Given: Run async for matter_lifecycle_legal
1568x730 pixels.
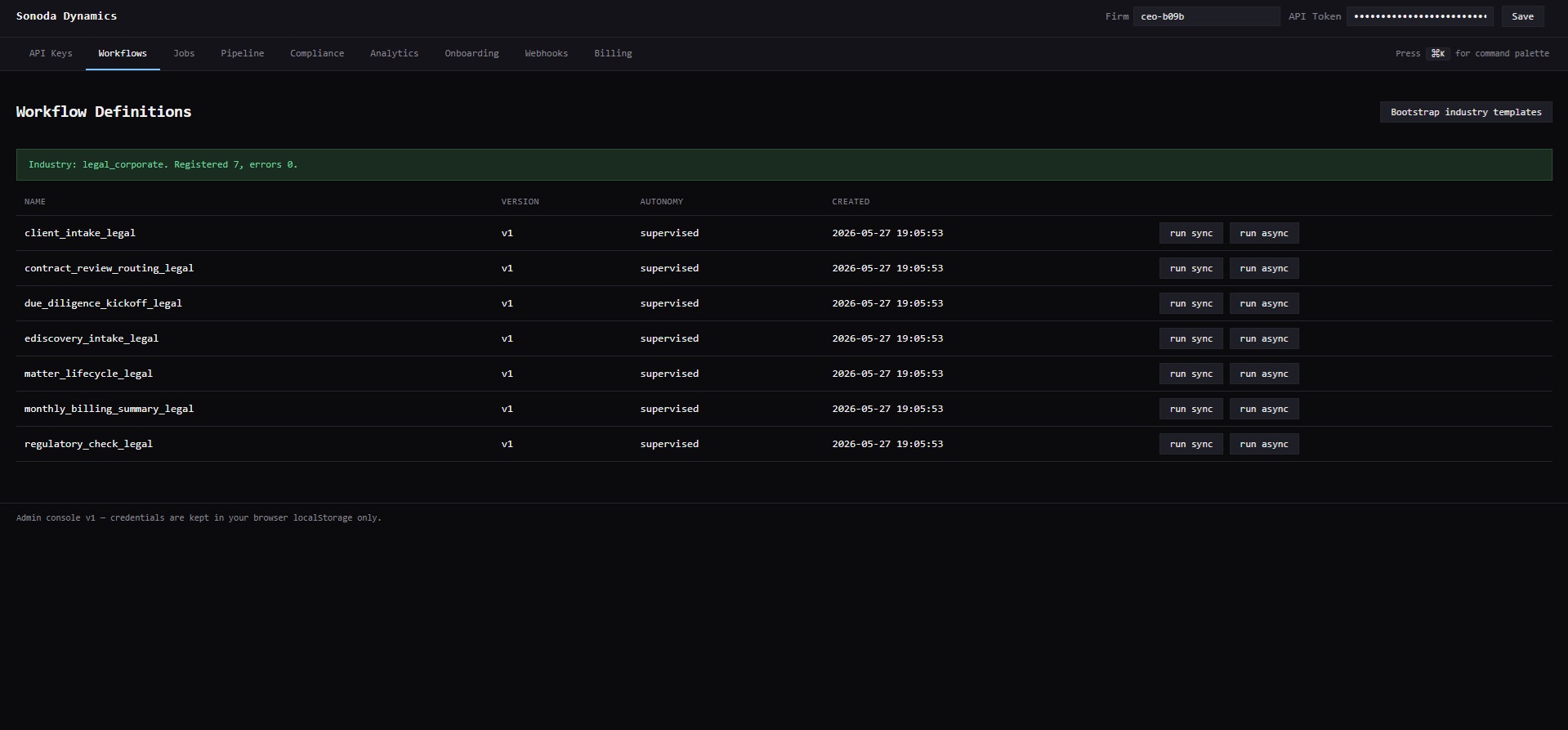Looking at the screenshot, I should (1264, 374).
